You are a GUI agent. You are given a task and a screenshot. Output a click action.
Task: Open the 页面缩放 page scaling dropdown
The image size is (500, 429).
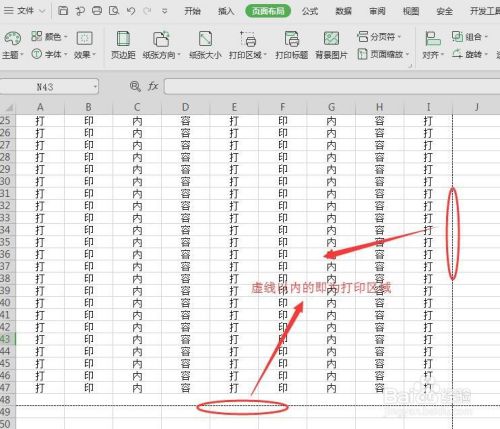coord(383,54)
